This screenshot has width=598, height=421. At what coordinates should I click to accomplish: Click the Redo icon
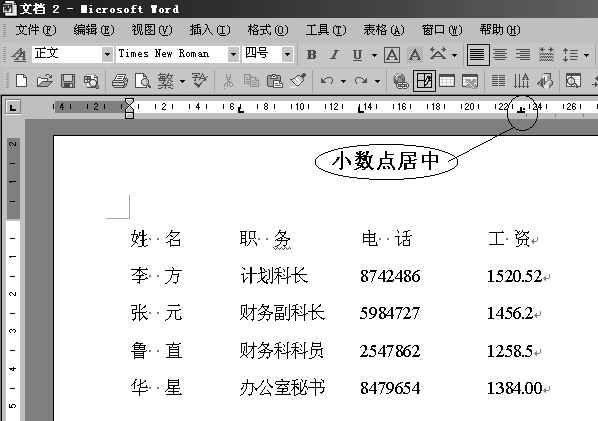coord(361,81)
